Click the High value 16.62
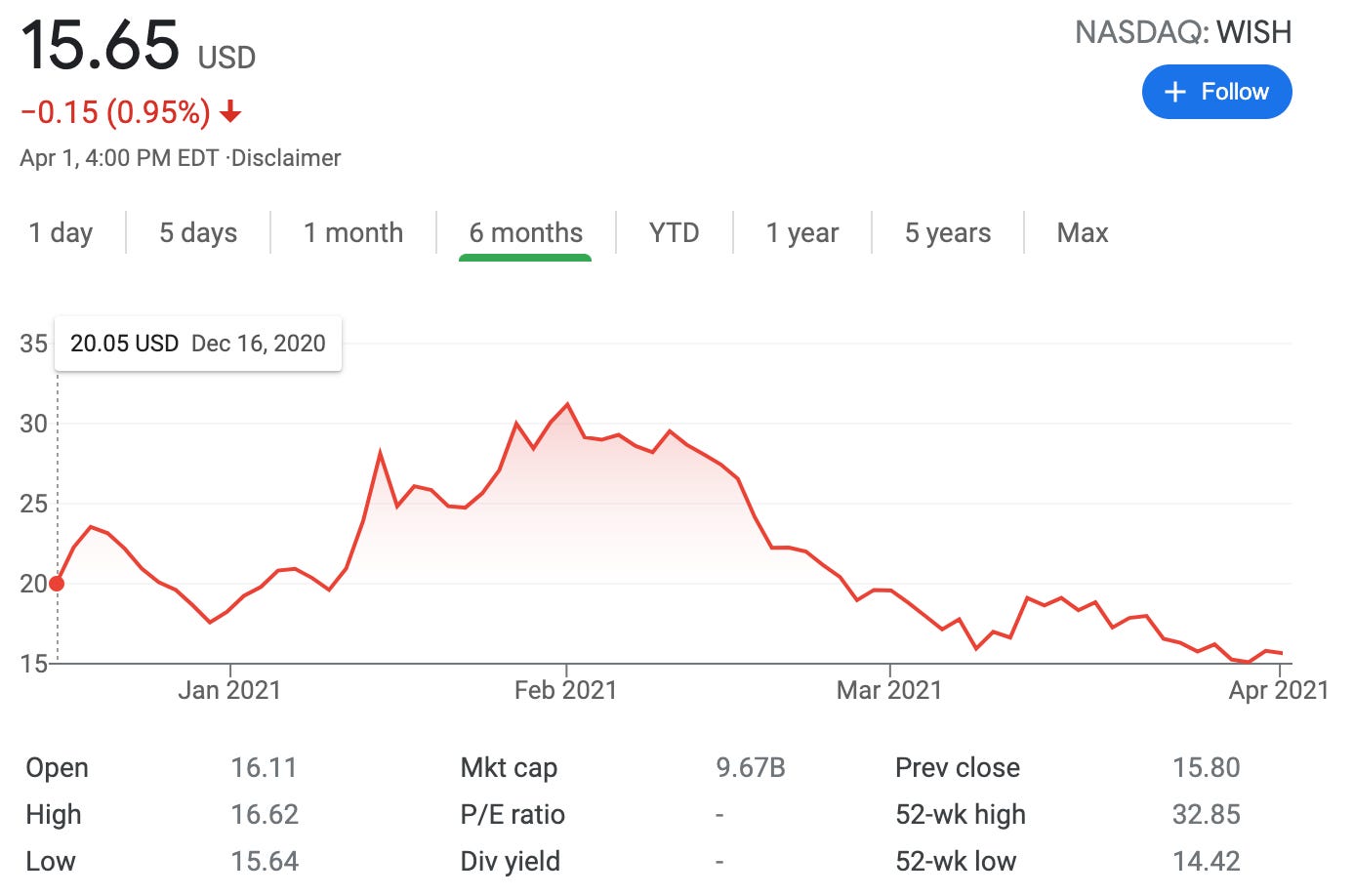This screenshot has width=1354, height=896. tap(265, 814)
